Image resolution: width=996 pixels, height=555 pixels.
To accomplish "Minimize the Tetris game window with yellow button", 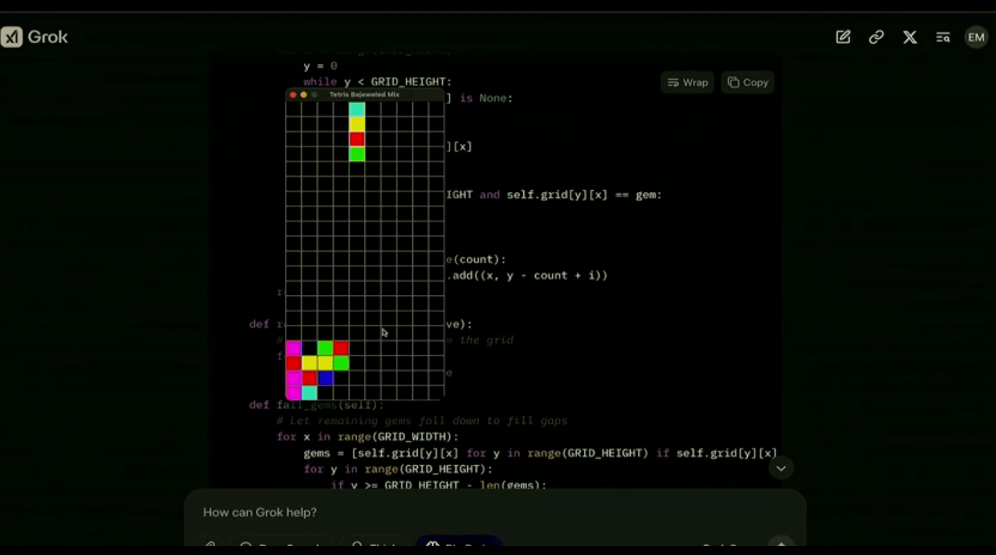I will [x=303, y=95].
